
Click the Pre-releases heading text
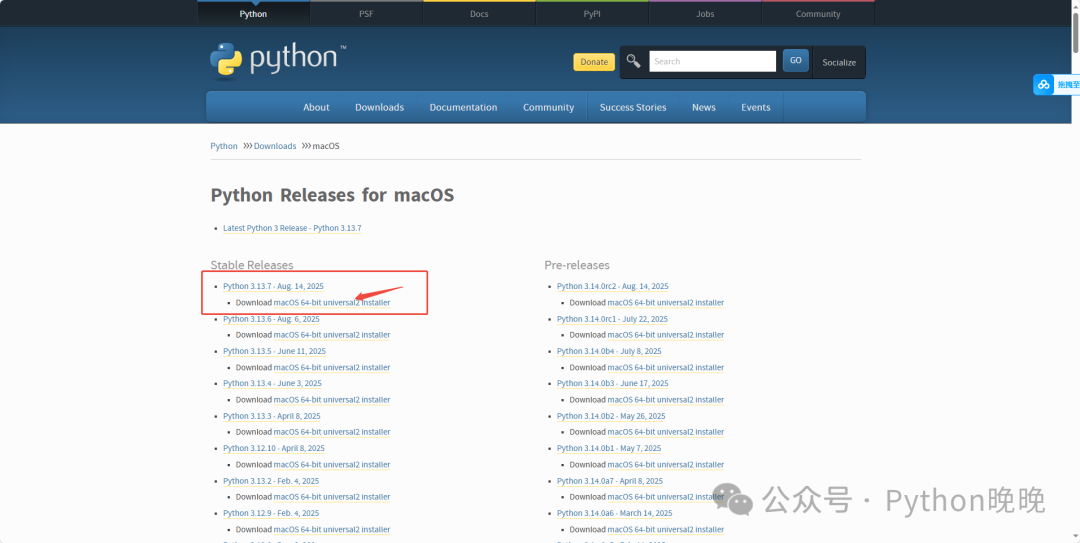coord(577,265)
